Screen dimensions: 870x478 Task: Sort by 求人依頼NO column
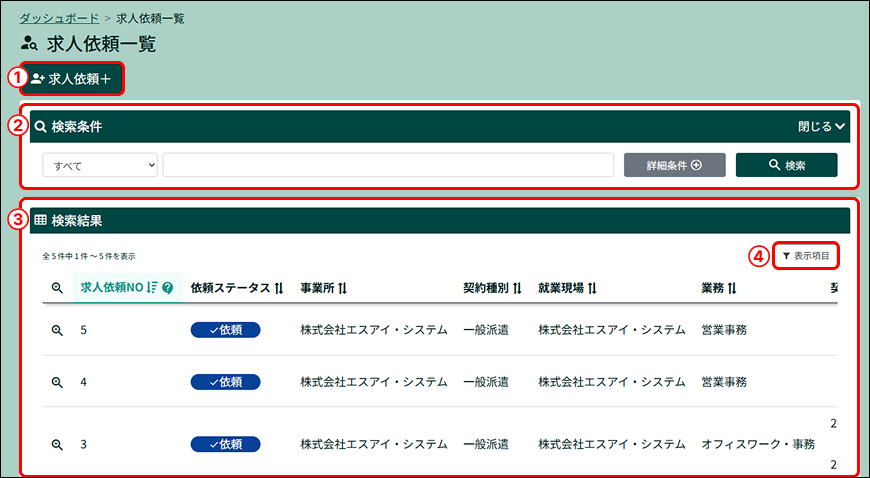tap(119, 288)
